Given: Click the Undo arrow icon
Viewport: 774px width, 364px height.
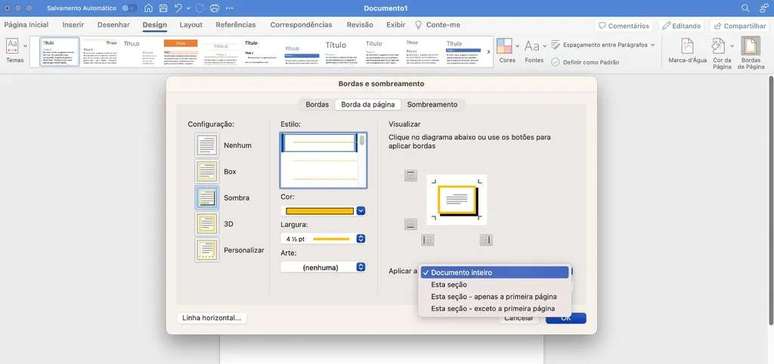Looking at the screenshot, I should pyautogui.click(x=179, y=8).
